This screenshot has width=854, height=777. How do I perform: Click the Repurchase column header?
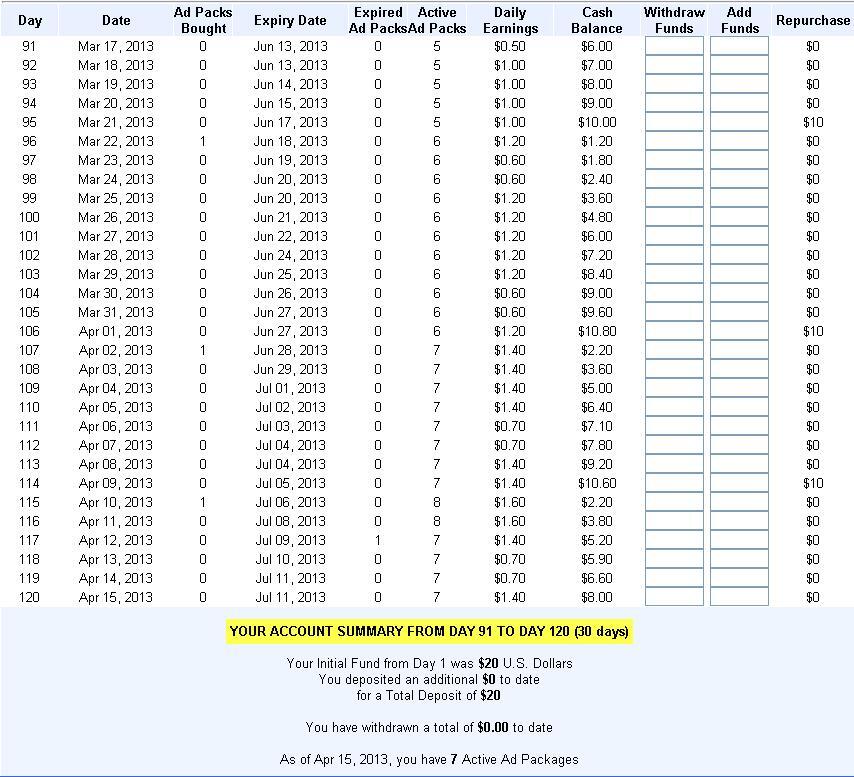[x=813, y=20]
